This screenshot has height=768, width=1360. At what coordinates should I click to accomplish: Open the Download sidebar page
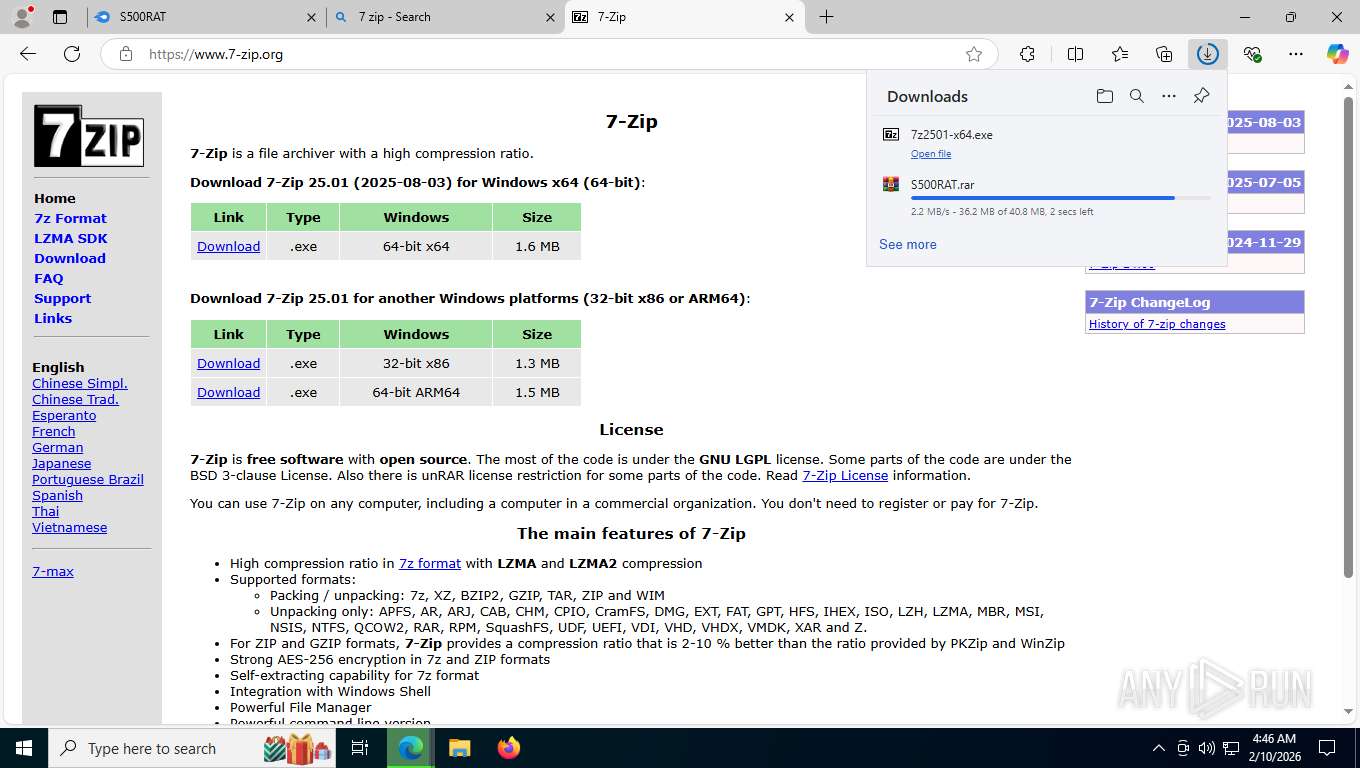(70, 258)
